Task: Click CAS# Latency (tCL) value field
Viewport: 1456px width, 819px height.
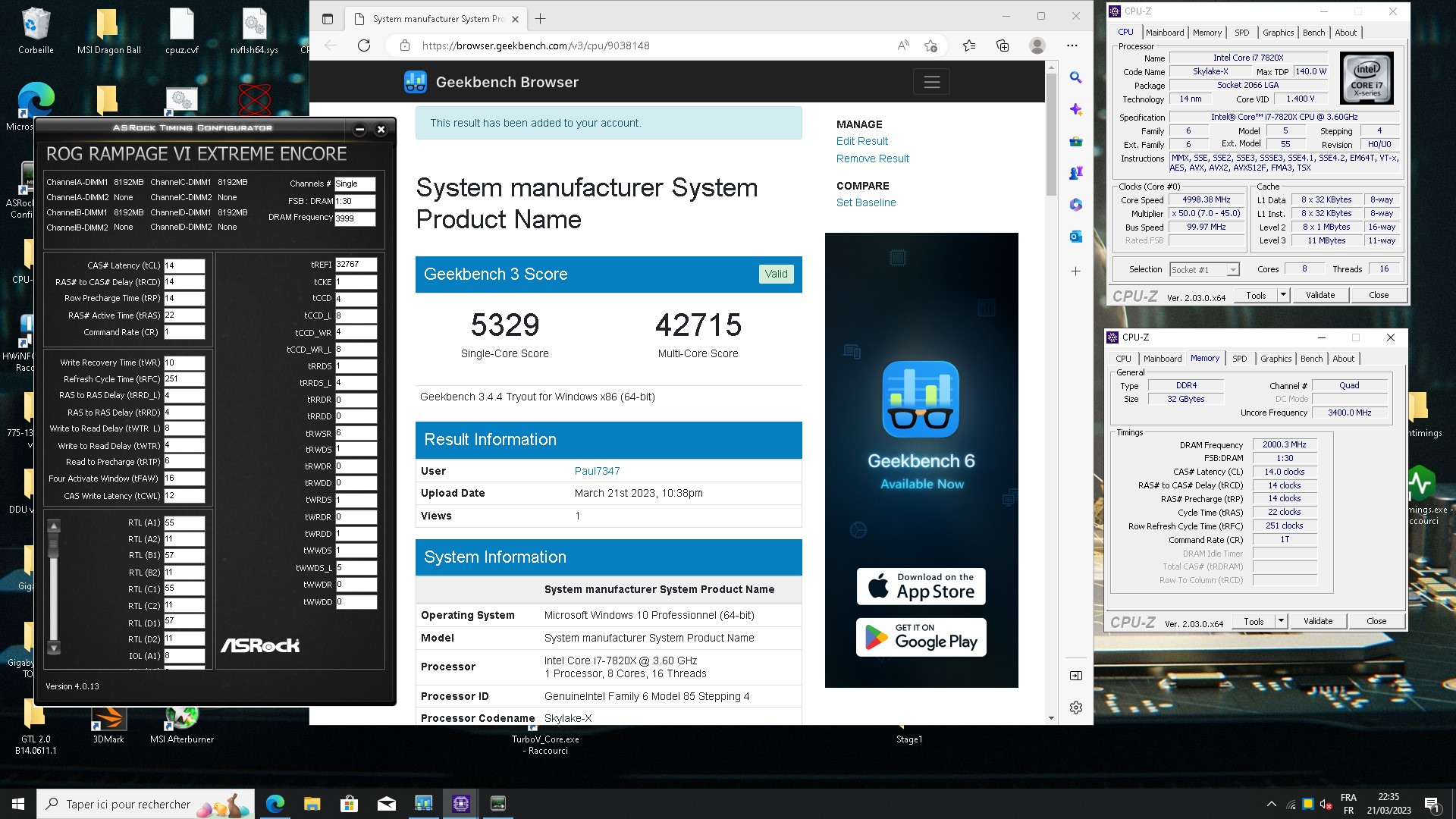Action: (184, 265)
